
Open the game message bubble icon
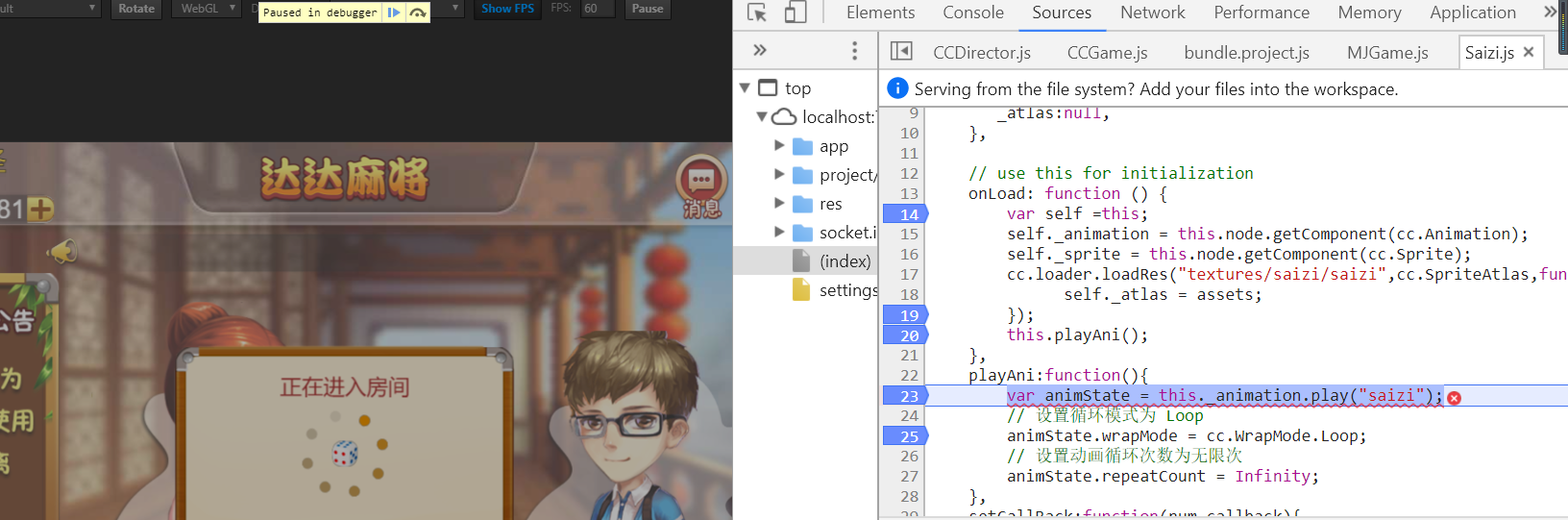coord(701,185)
